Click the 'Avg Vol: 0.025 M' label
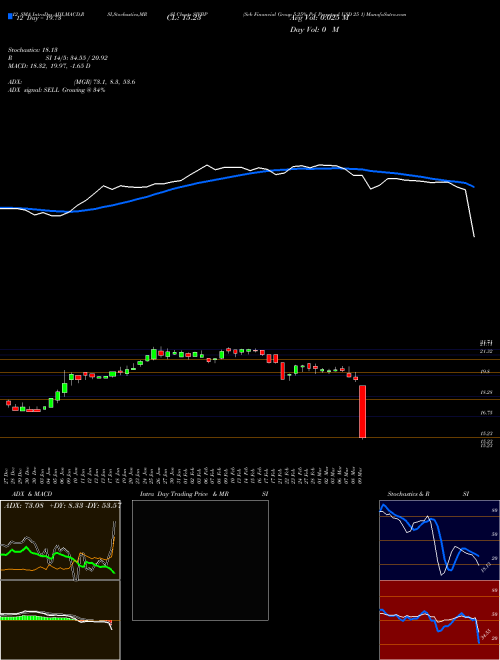The height and width of the screenshot is (660, 500). click(319, 18)
